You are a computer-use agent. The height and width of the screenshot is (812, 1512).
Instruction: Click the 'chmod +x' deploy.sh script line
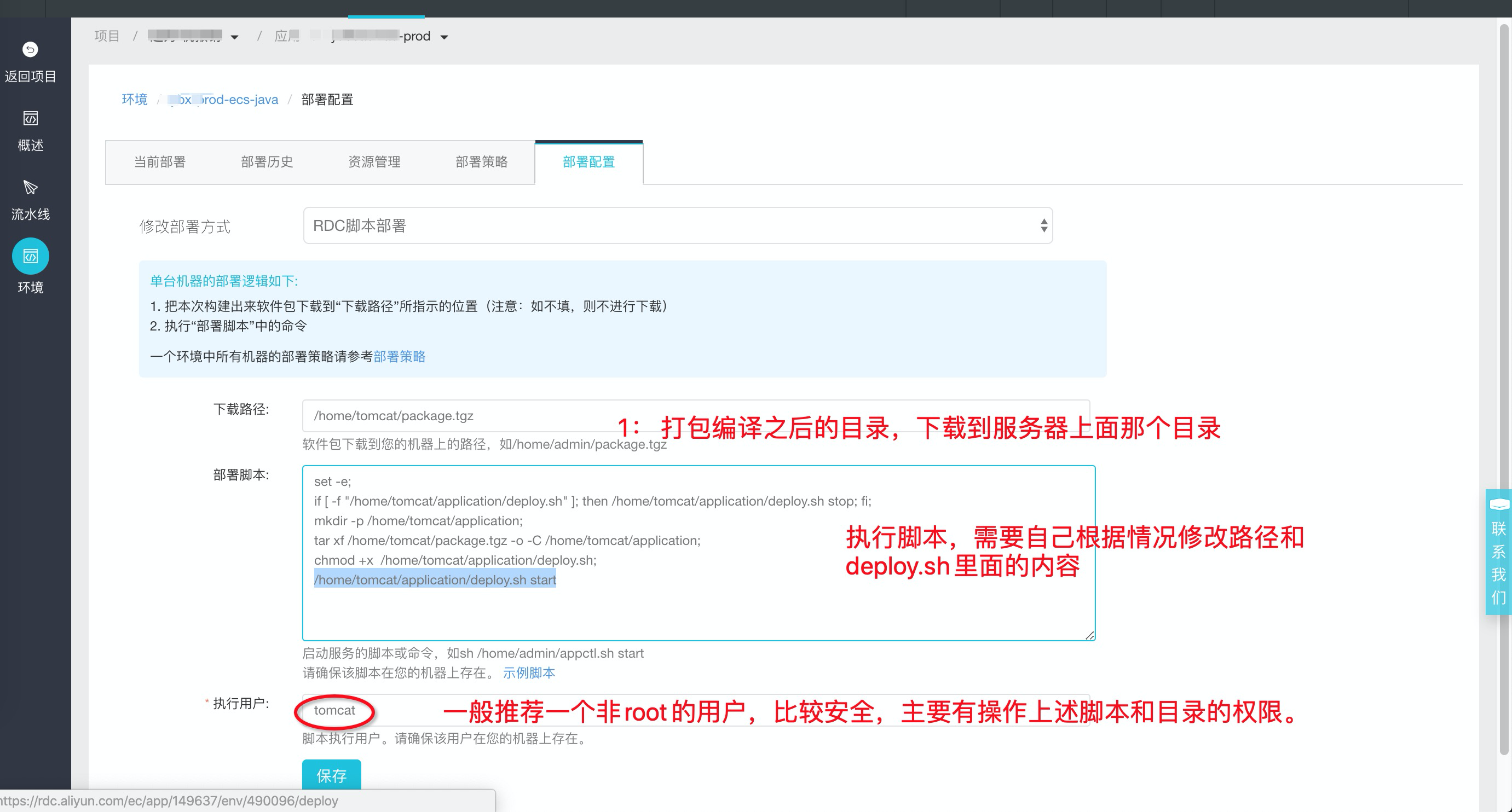[x=455, y=560]
